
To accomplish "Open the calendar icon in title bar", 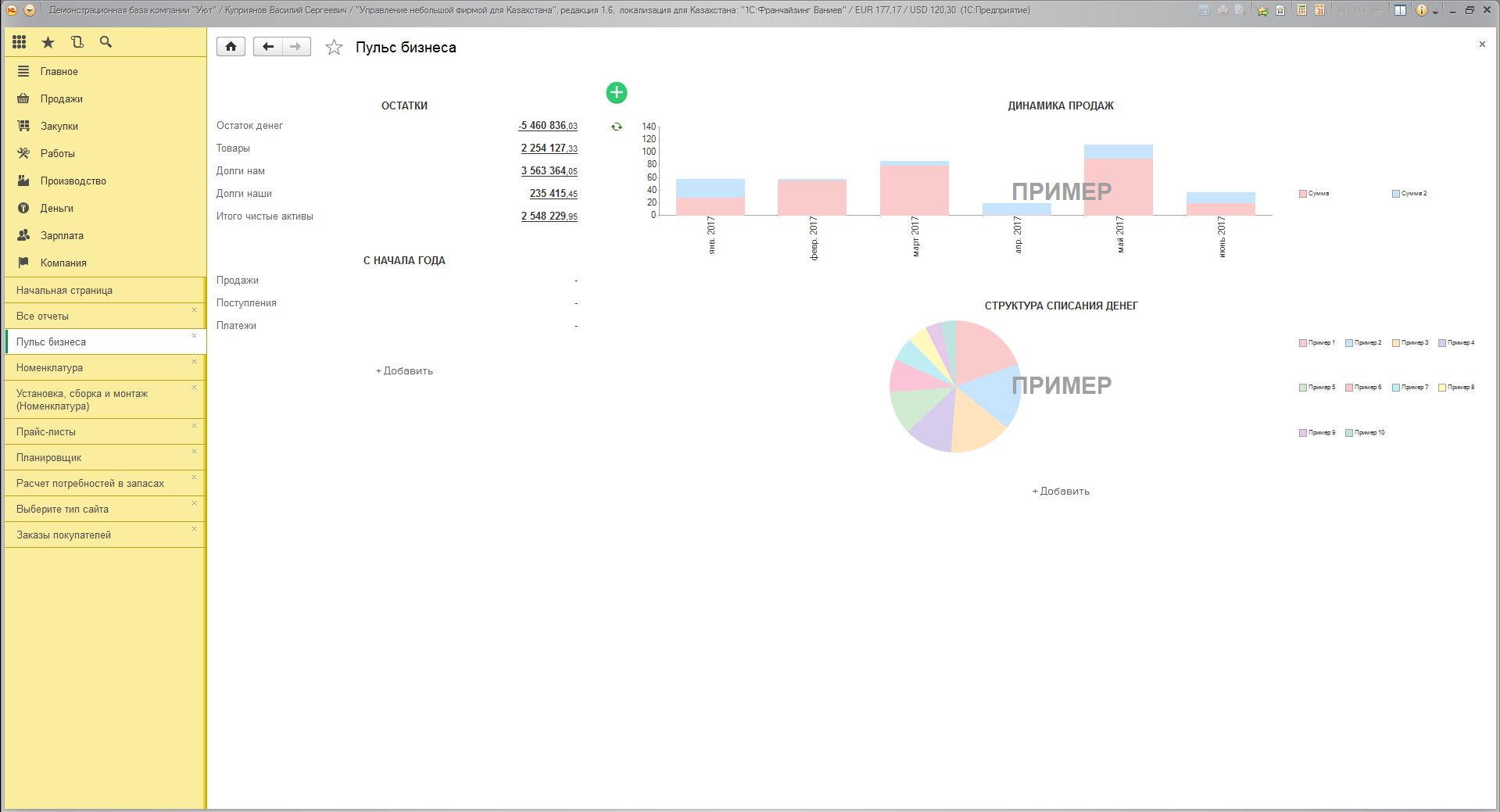I will pos(1319,10).
